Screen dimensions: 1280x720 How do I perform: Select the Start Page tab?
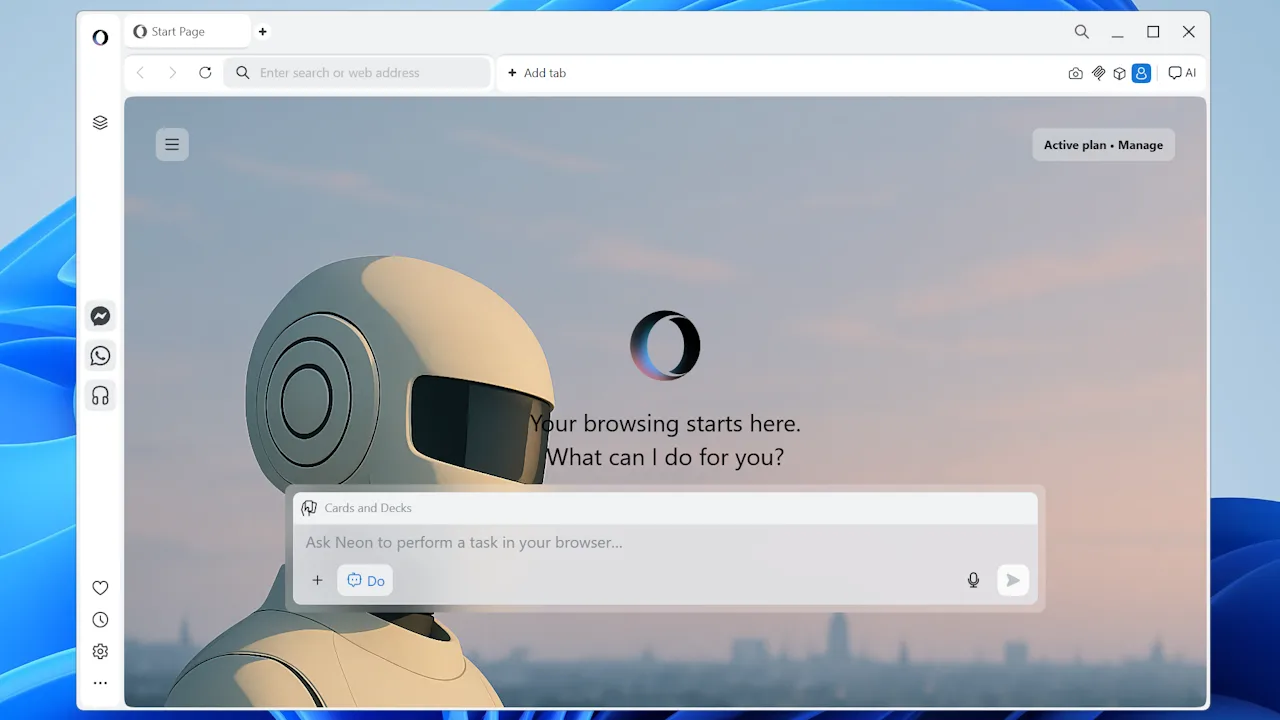[187, 32]
